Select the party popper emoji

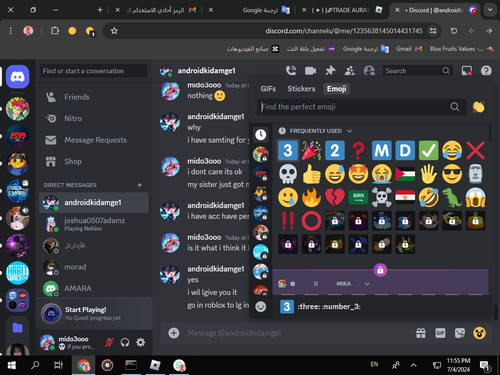[x=311, y=150]
